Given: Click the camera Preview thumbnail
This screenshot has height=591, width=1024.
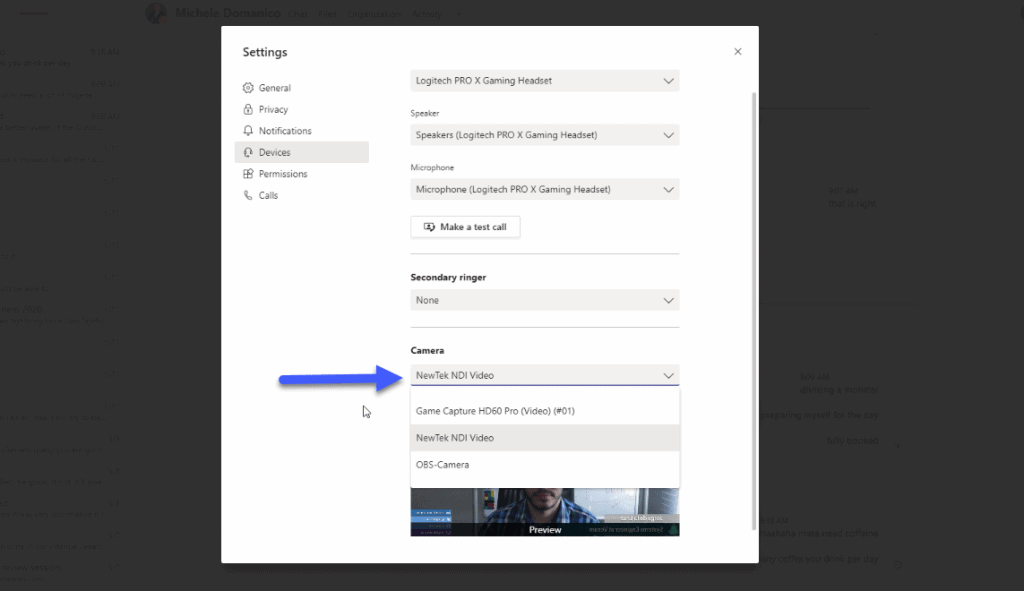Looking at the screenshot, I should [x=545, y=513].
